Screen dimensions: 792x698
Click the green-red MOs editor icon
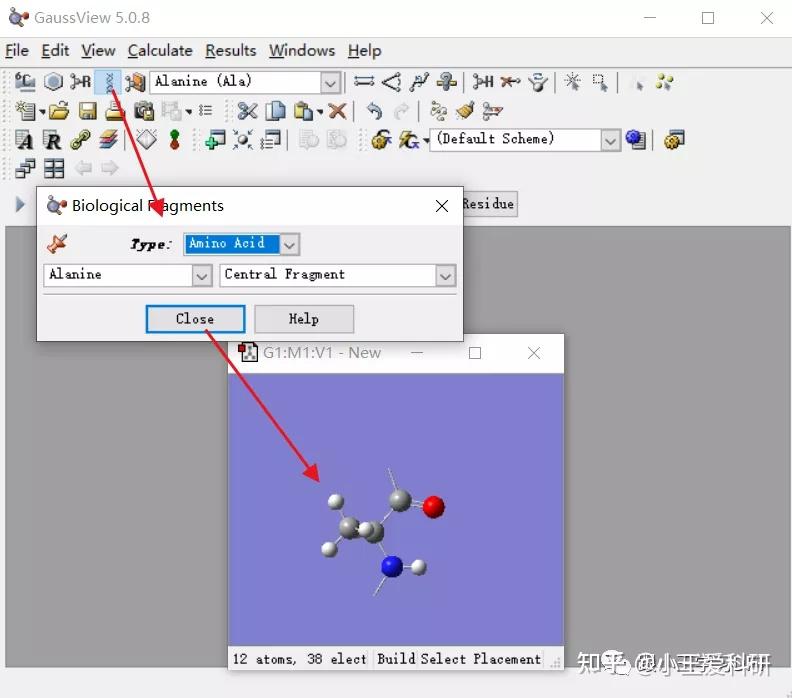click(x=175, y=140)
